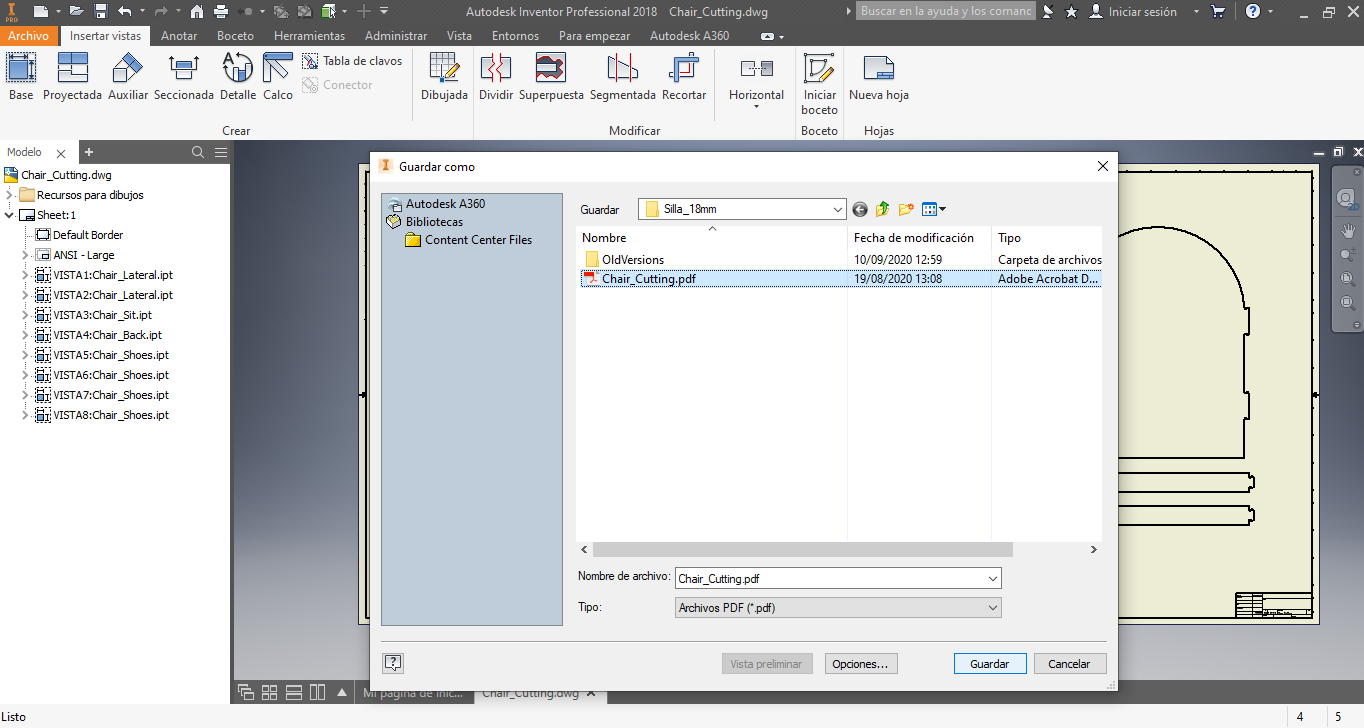Expand the Recursos para dibujos node
This screenshot has height=728, width=1364.
pyautogui.click(x=10, y=195)
